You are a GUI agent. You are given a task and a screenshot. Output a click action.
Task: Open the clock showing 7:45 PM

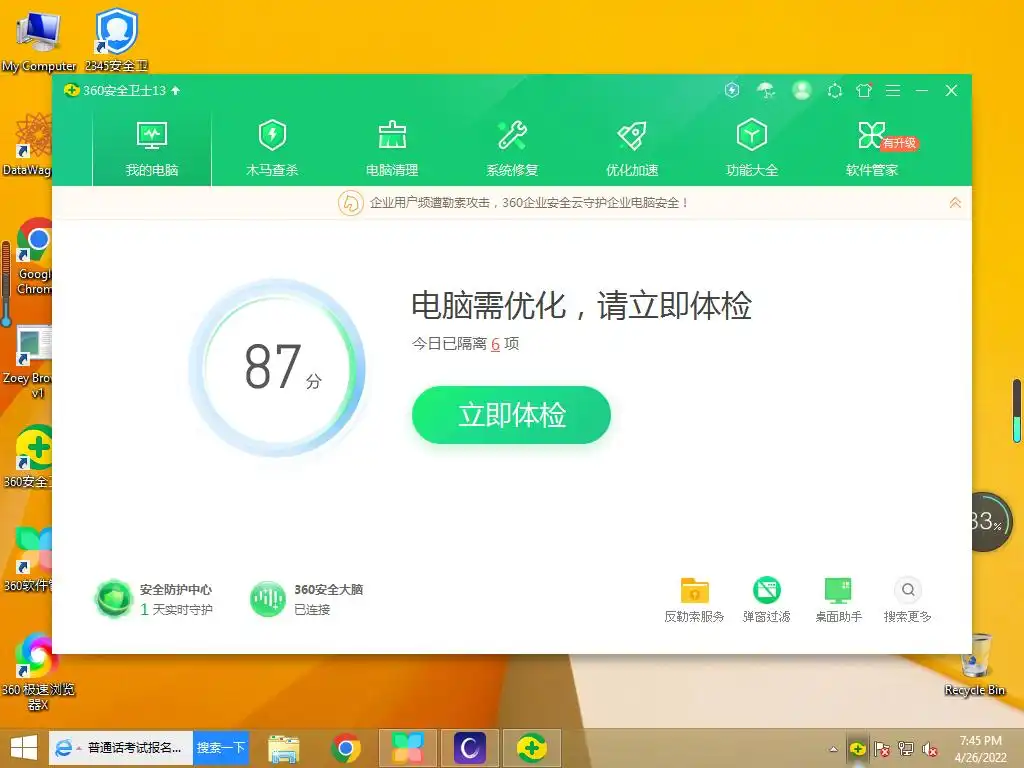tap(980, 749)
